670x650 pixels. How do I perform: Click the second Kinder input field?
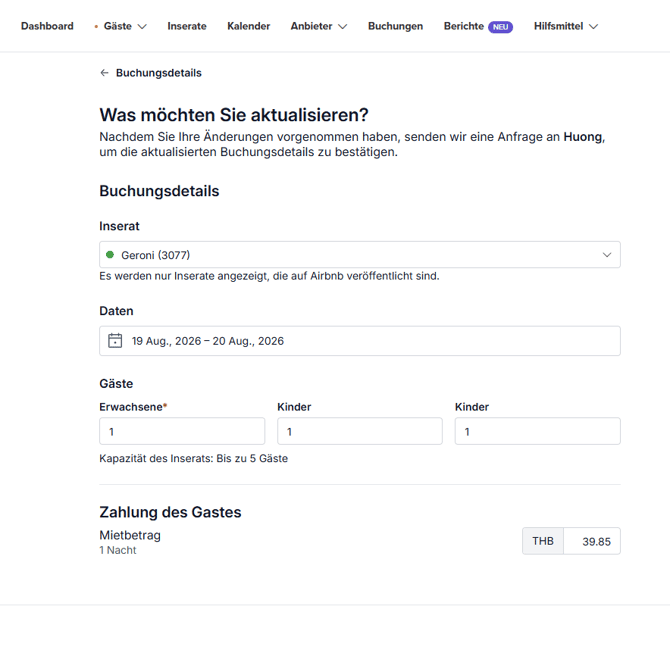tap(537, 432)
